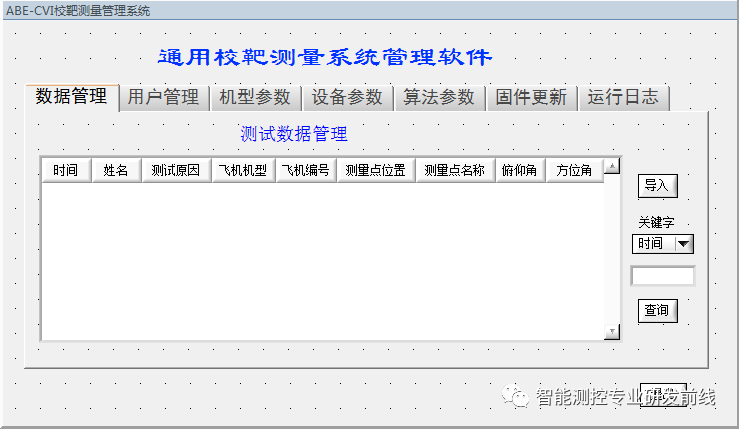Open the 用户管理 tab
Viewport: 739px width, 429px height.
pyautogui.click(x=163, y=98)
